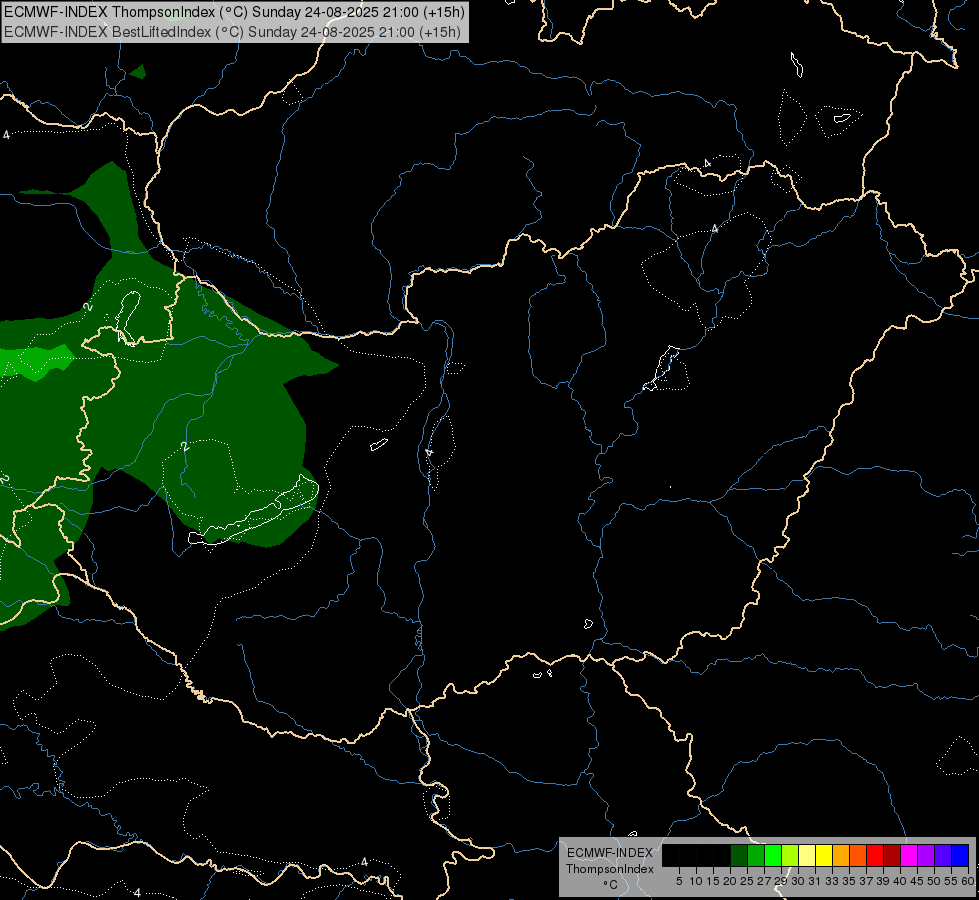This screenshot has height=900, width=979.
Task: Click the legend tick value '5'
Action: coord(679,881)
